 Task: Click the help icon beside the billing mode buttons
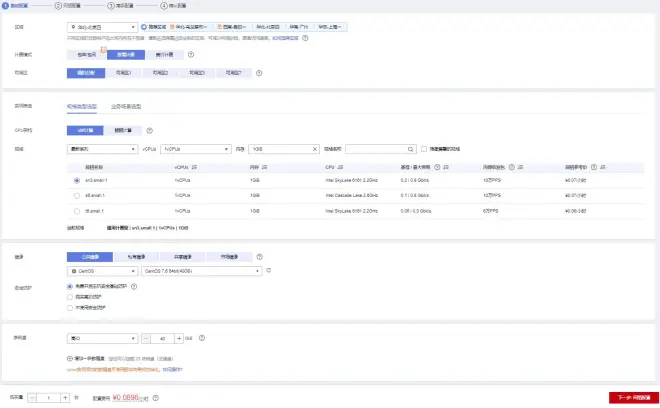(x=191, y=55)
